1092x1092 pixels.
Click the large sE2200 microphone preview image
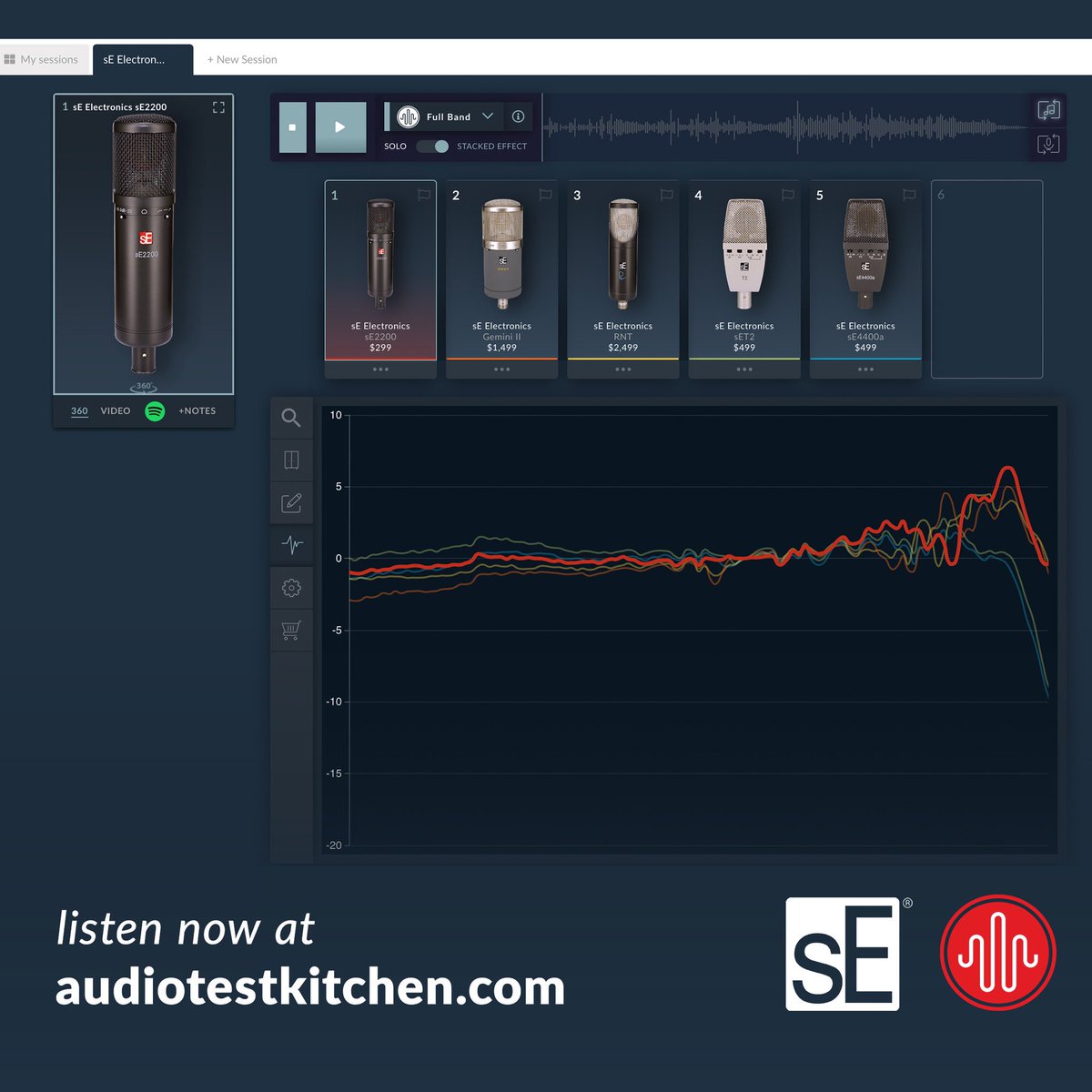click(x=144, y=246)
